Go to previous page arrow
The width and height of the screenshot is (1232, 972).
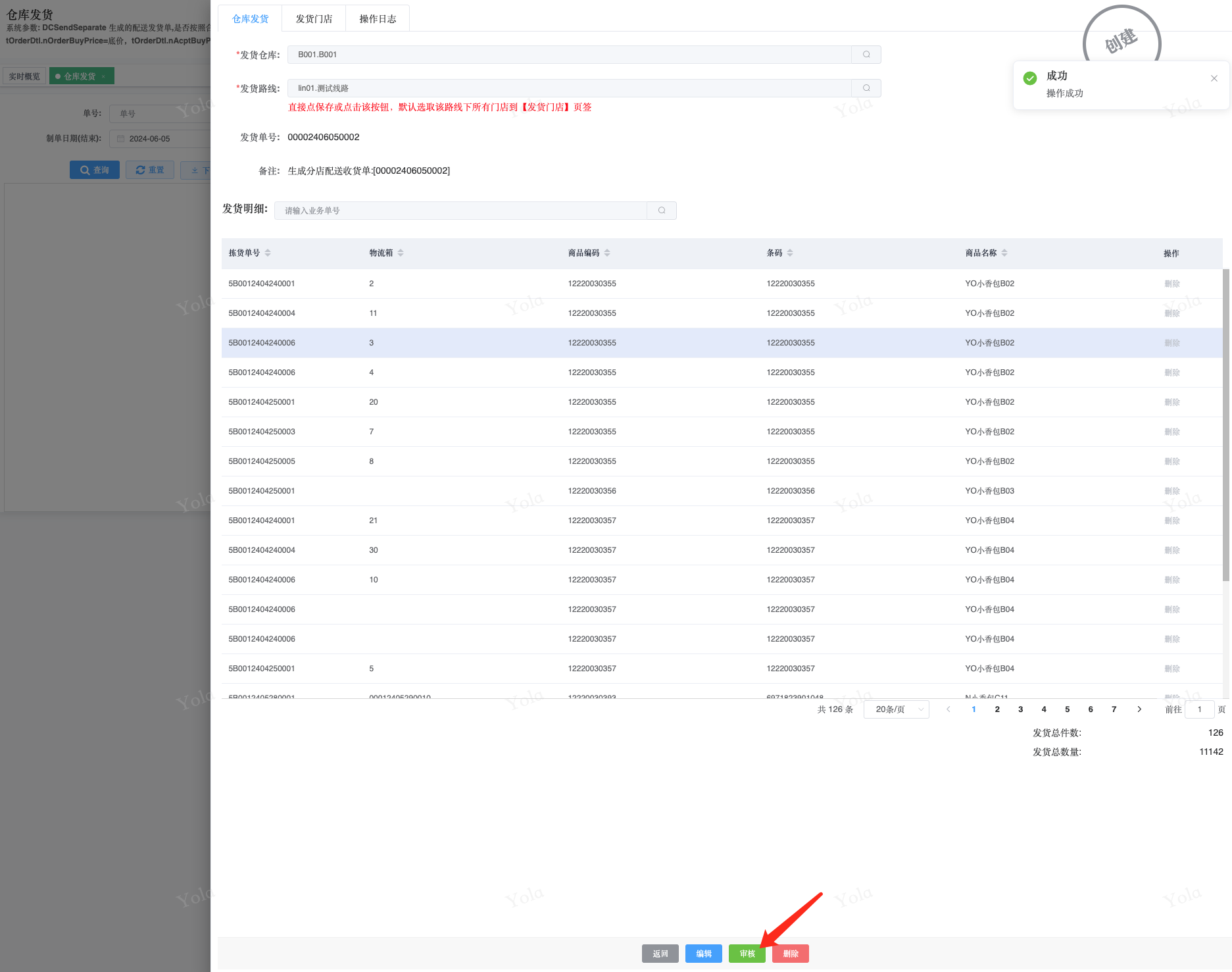coord(949,709)
